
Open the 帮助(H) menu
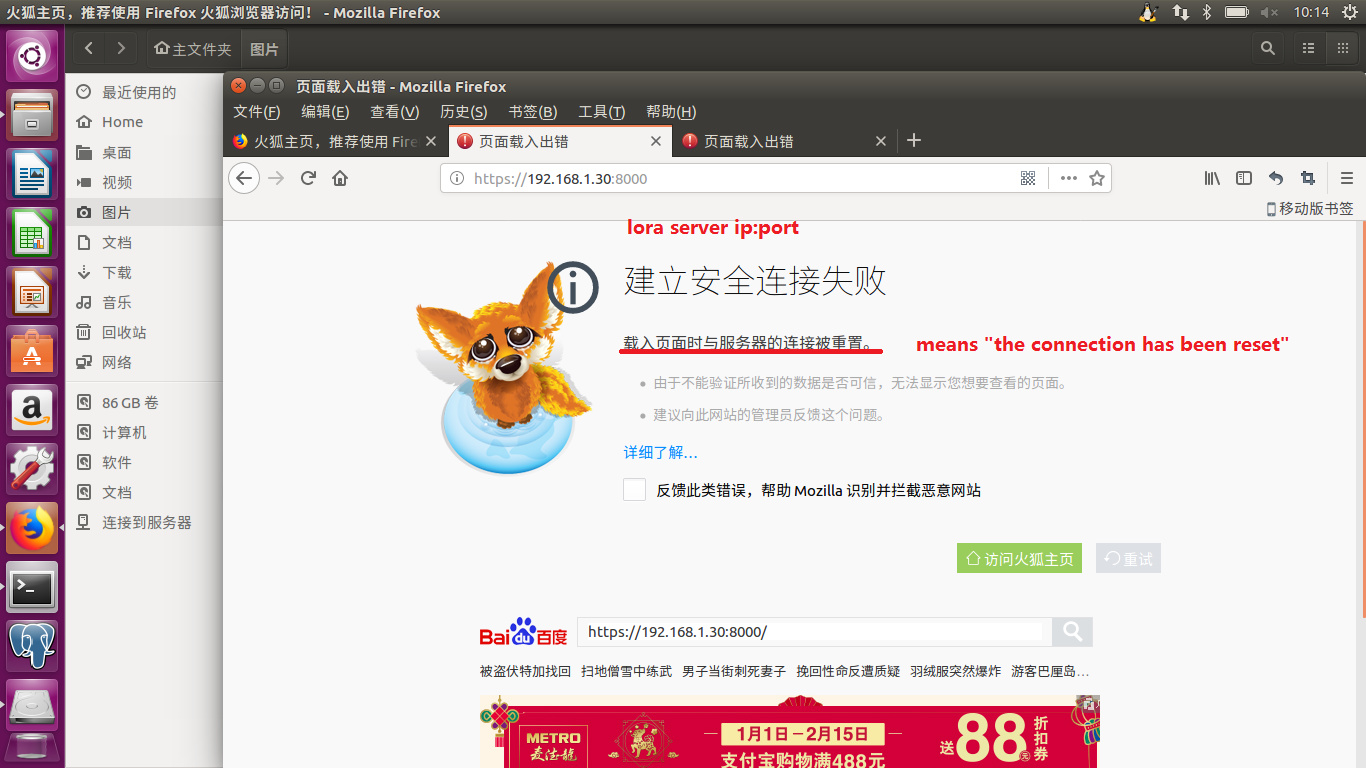click(671, 112)
